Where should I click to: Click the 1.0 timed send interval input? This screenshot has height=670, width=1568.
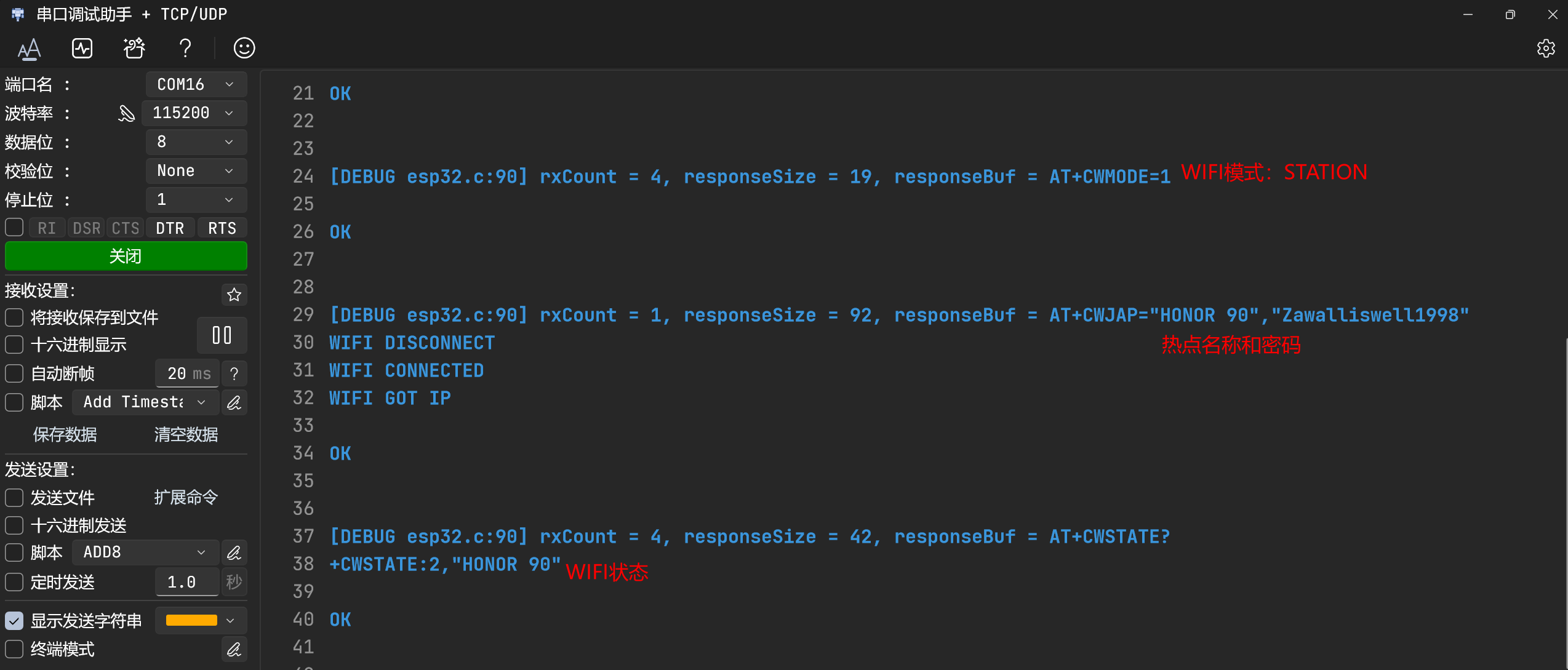(x=188, y=582)
